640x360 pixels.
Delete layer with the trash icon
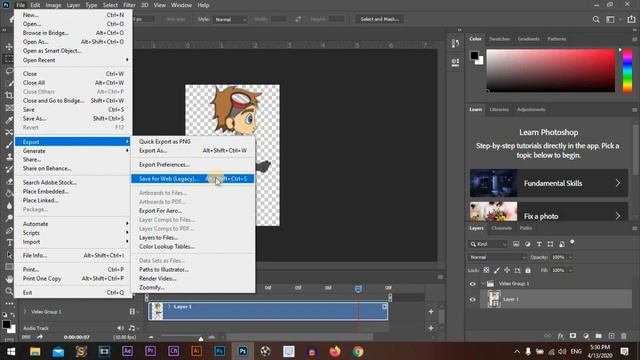(624, 336)
